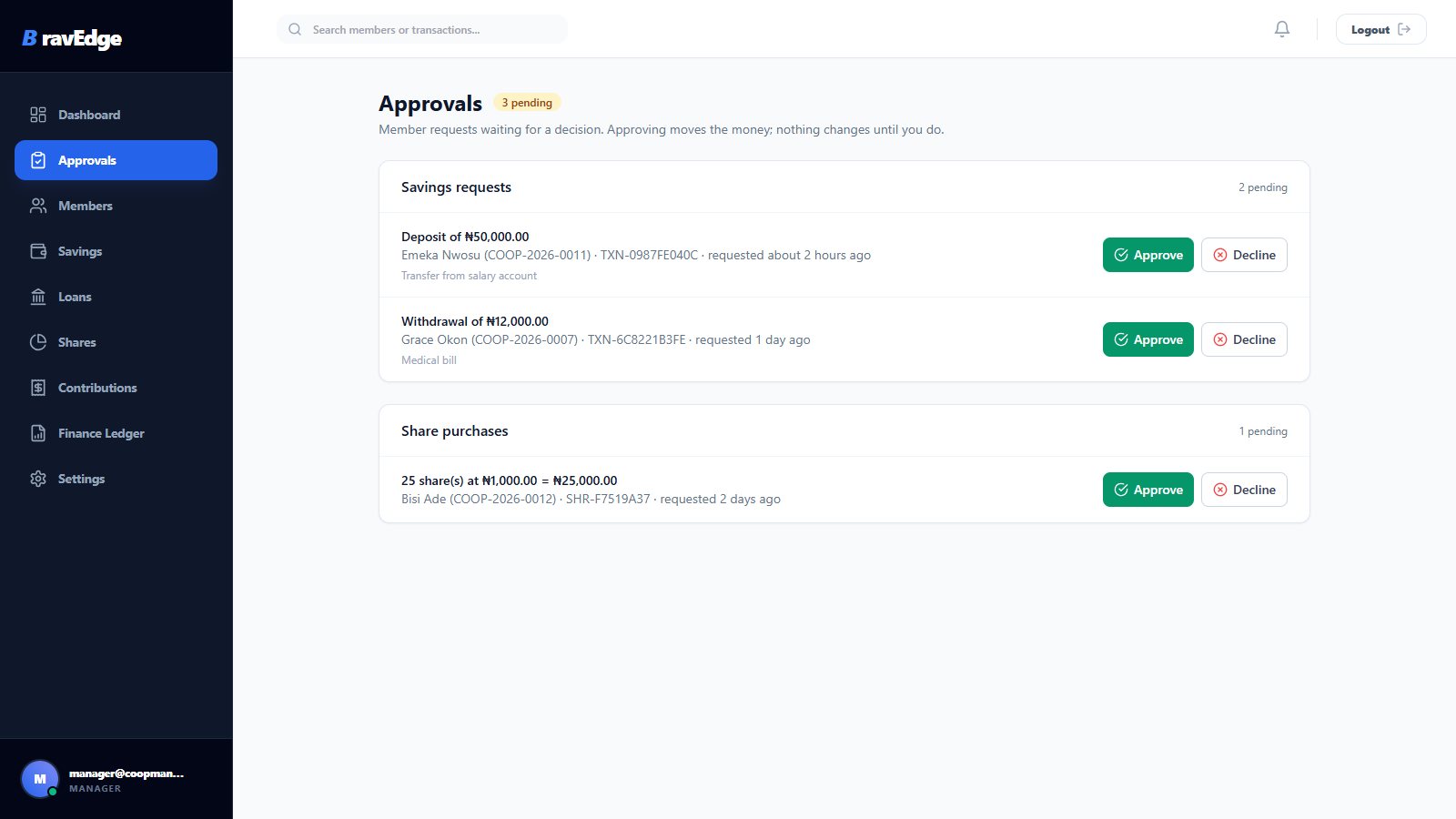Viewport: 1456px width, 819px height.
Task: Click the Savings requests heading
Action: pos(456,187)
